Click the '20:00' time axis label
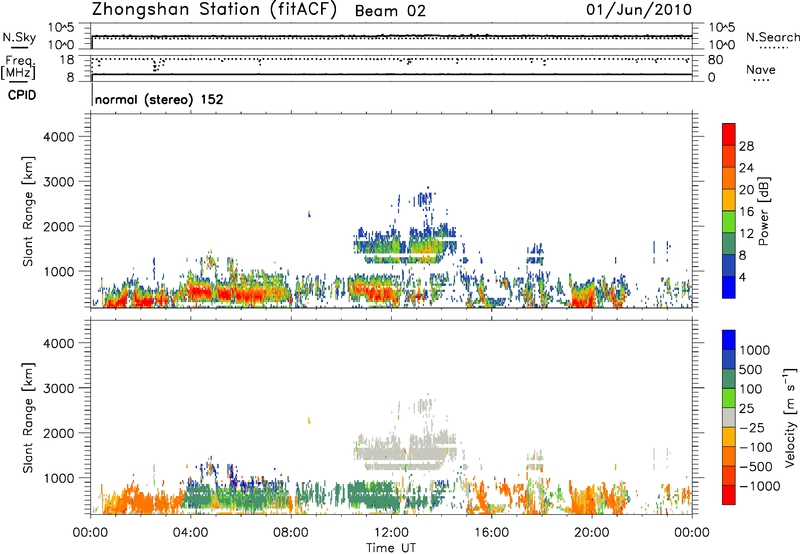Screen dimensions: 800x554 (x=591, y=533)
